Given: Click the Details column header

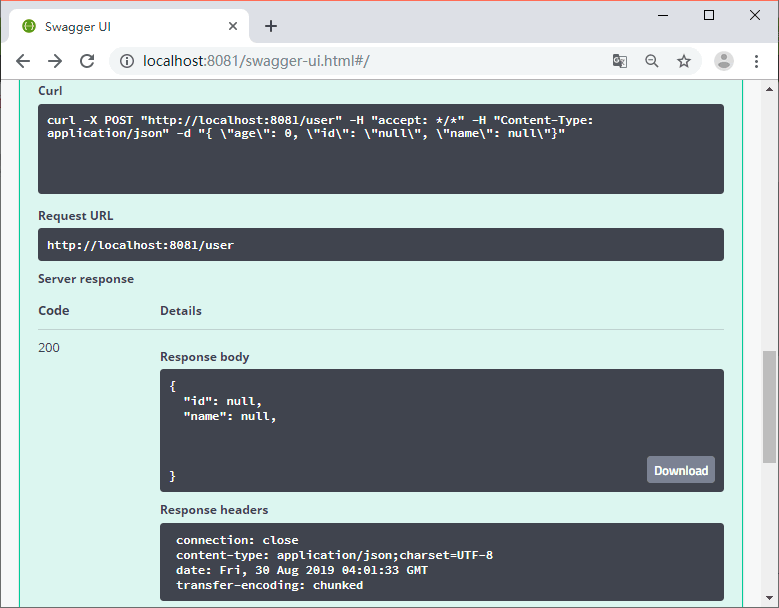Looking at the screenshot, I should coord(181,311).
